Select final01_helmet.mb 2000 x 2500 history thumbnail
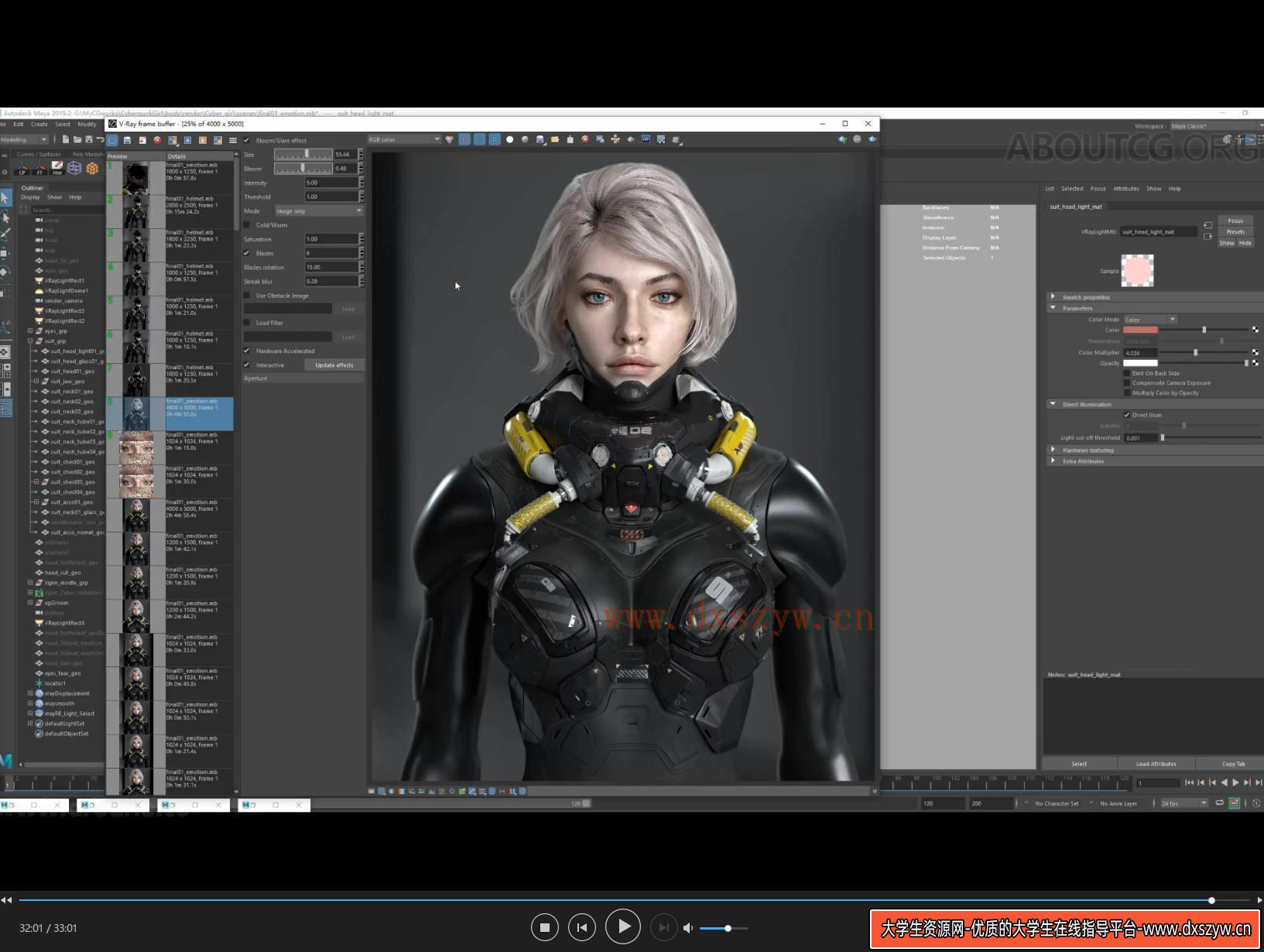 [136, 211]
